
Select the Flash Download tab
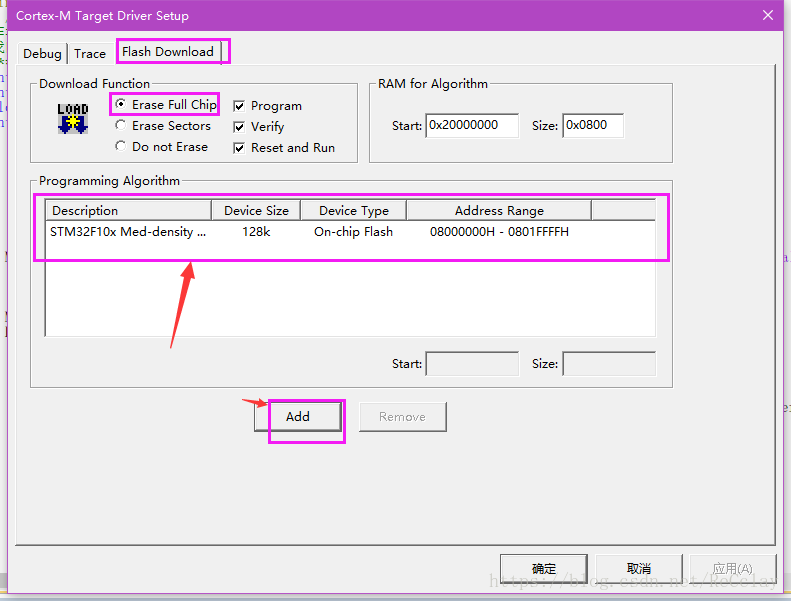click(168, 51)
